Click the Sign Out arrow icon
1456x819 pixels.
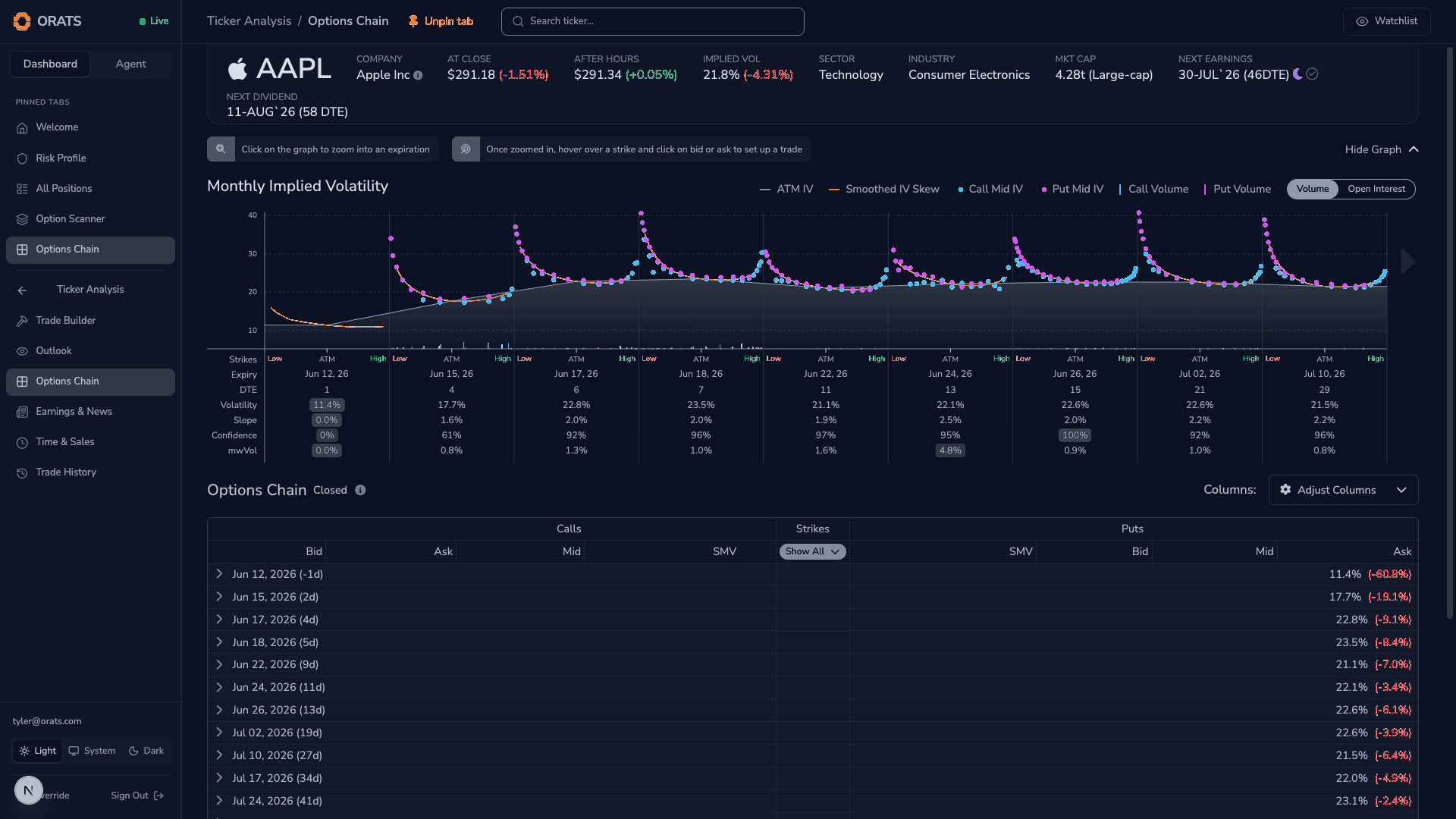coord(158,795)
